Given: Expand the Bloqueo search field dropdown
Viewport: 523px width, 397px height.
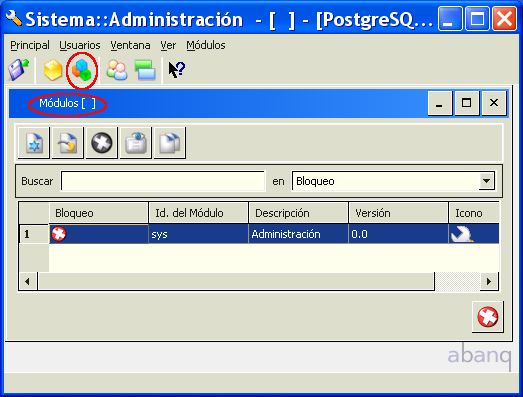Looking at the screenshot, I should coord(487,181).
